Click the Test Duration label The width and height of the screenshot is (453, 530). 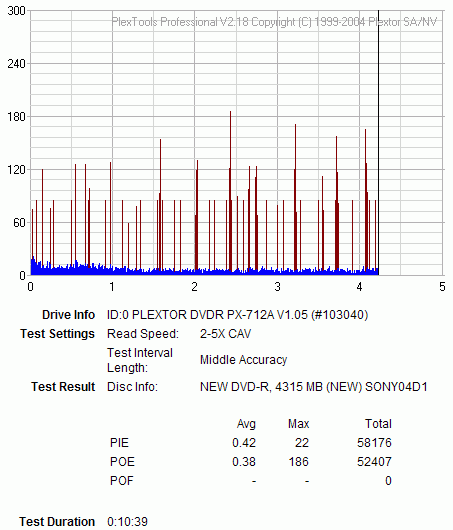57,522
